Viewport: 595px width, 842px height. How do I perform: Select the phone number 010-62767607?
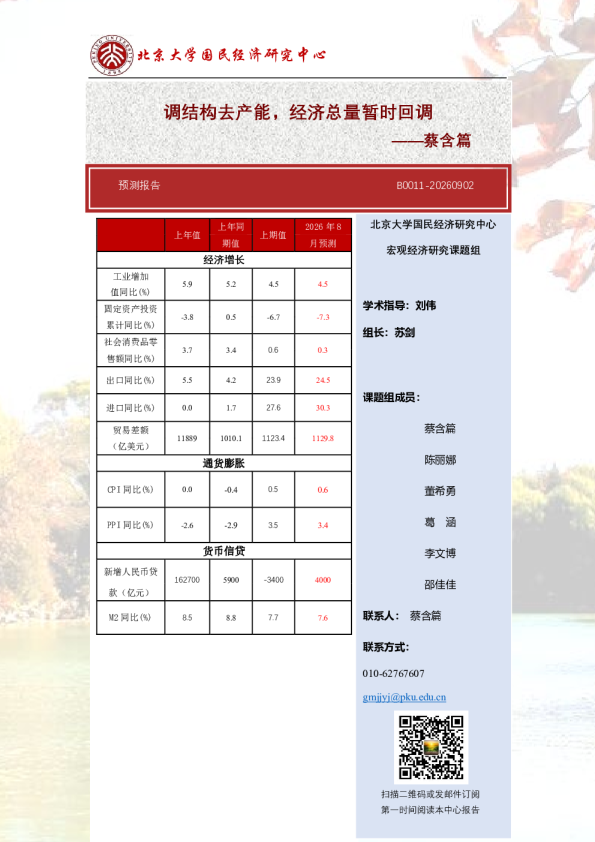394,673
